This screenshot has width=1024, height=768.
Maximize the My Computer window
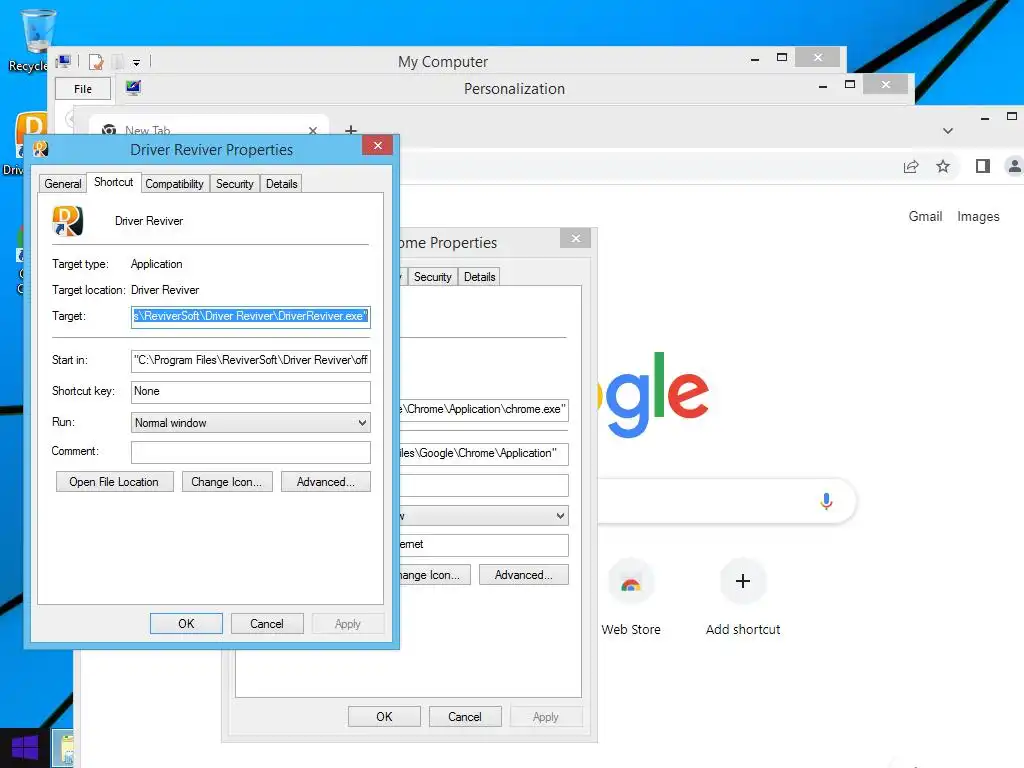pyautogui.click(x=782, y=57)
